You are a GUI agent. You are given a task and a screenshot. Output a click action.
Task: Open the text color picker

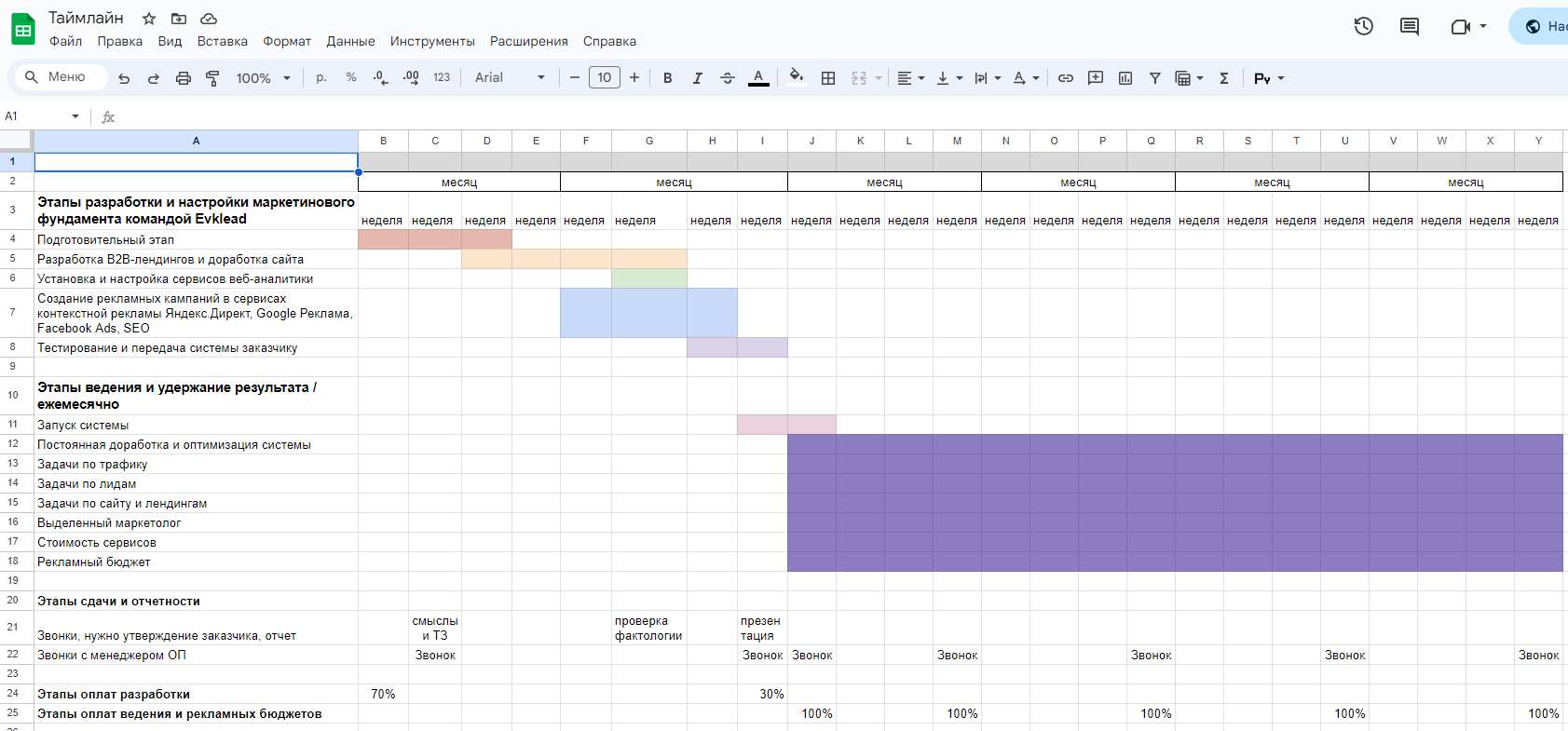coord(758,78)
